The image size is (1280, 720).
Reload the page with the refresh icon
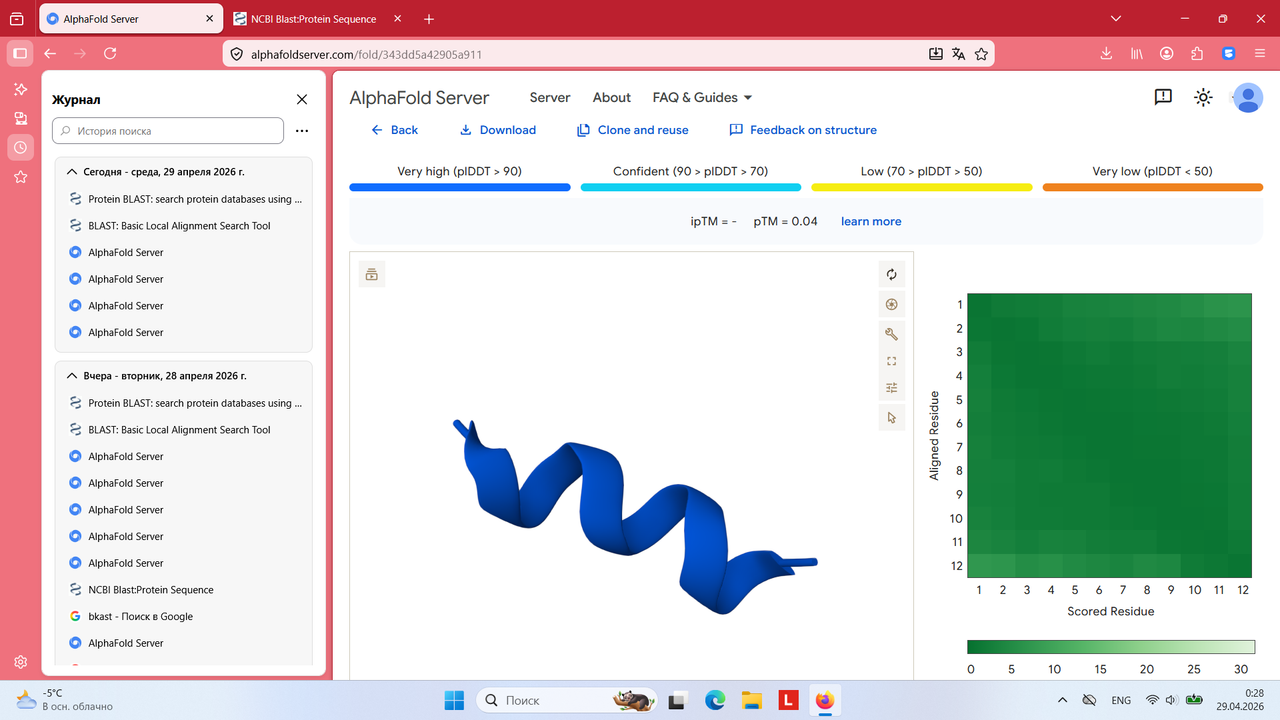pyautogui.click(x=110, y=54)
